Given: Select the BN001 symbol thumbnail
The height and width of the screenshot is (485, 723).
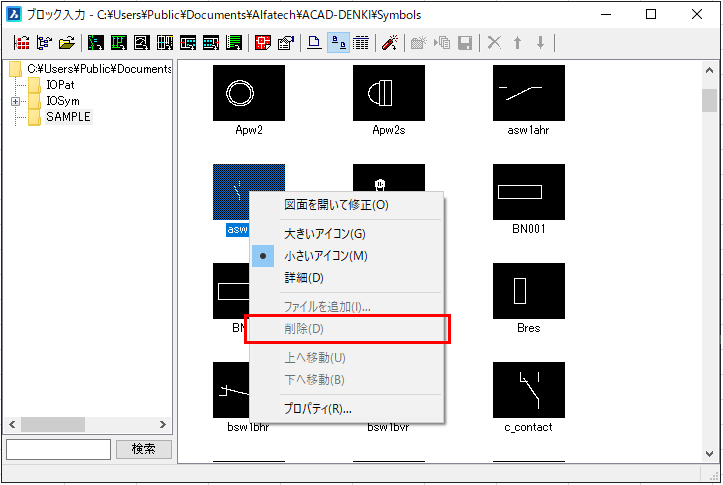Looking at the screenshot, I should pyautogui.click(x=529, y=192).
